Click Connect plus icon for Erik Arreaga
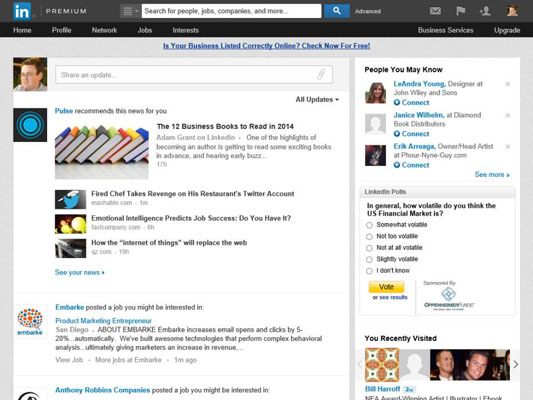533x400 pixels. [397, 165]
